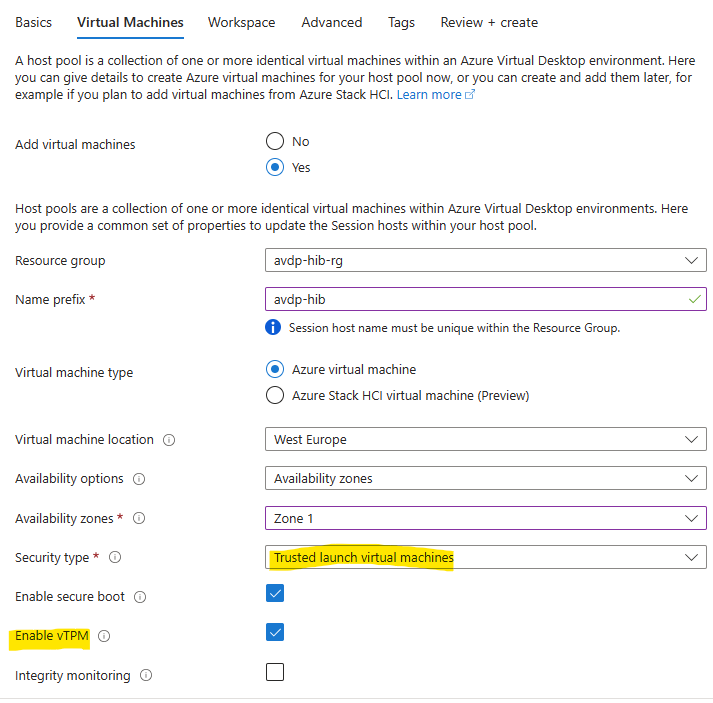Screen dimensions: 713x703
Task: Go to Review + create tab
Action: [x=489, y=22]
